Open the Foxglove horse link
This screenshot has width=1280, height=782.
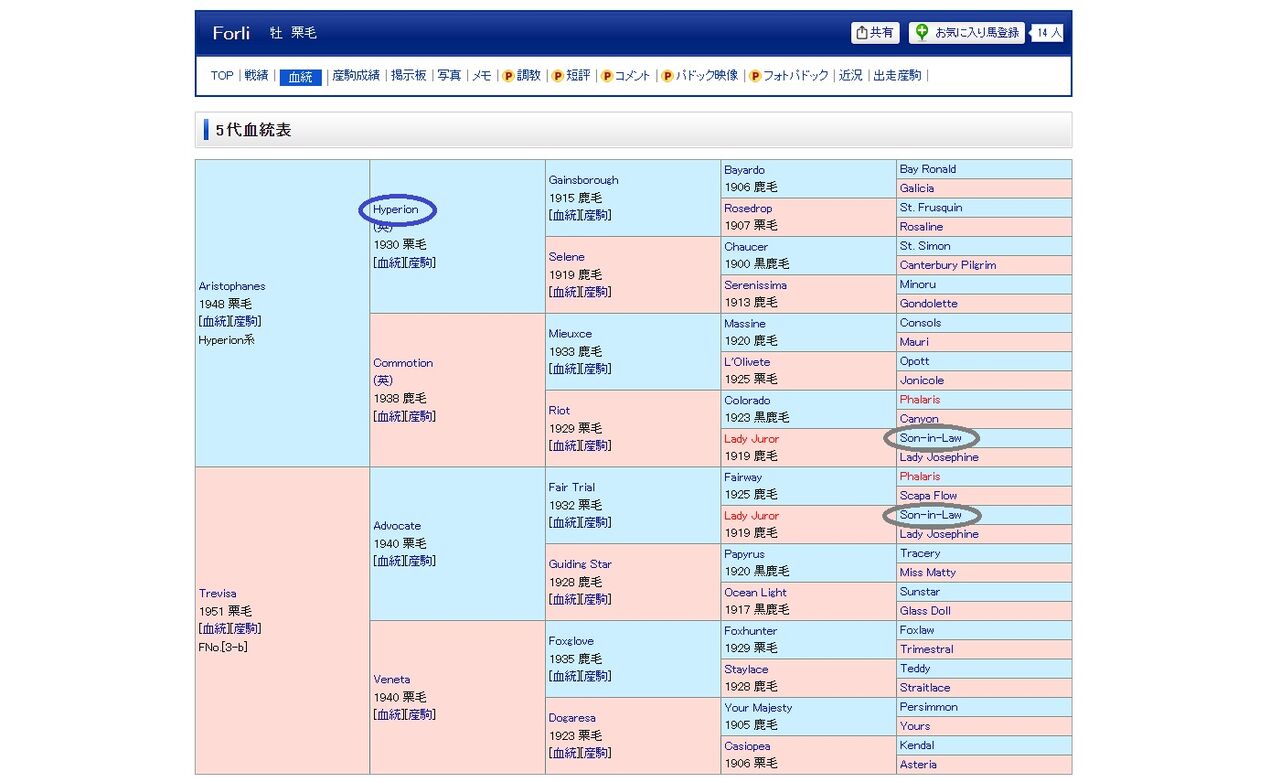(x=571, y=641)
